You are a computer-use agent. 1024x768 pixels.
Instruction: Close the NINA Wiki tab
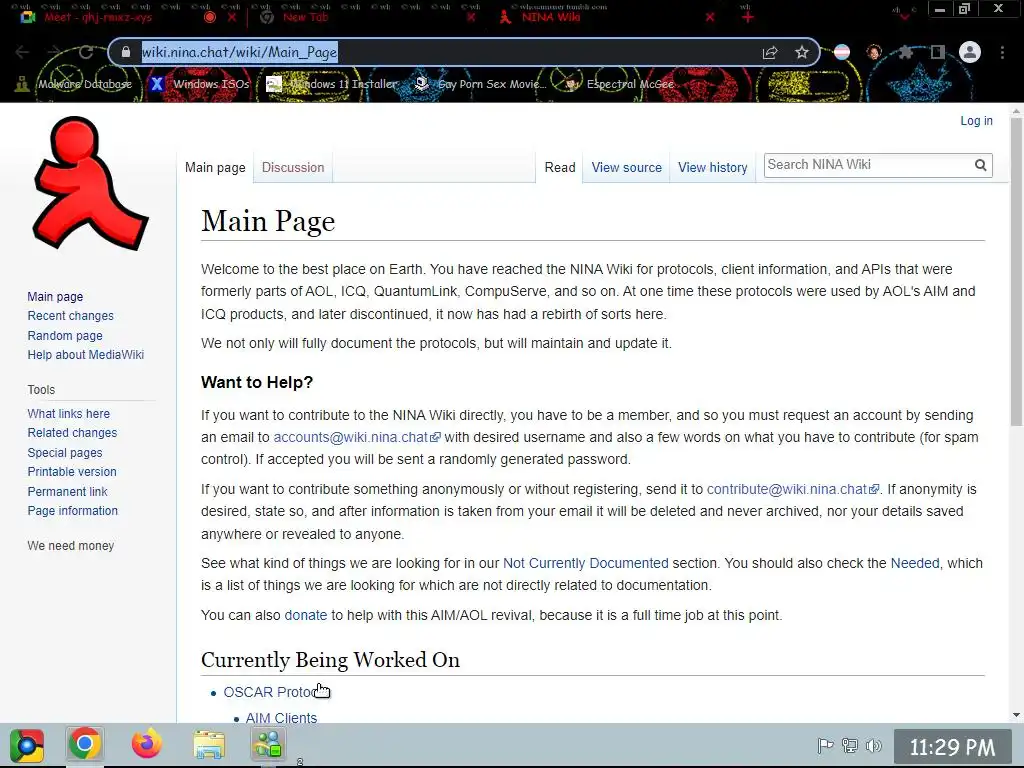[710, 18]
